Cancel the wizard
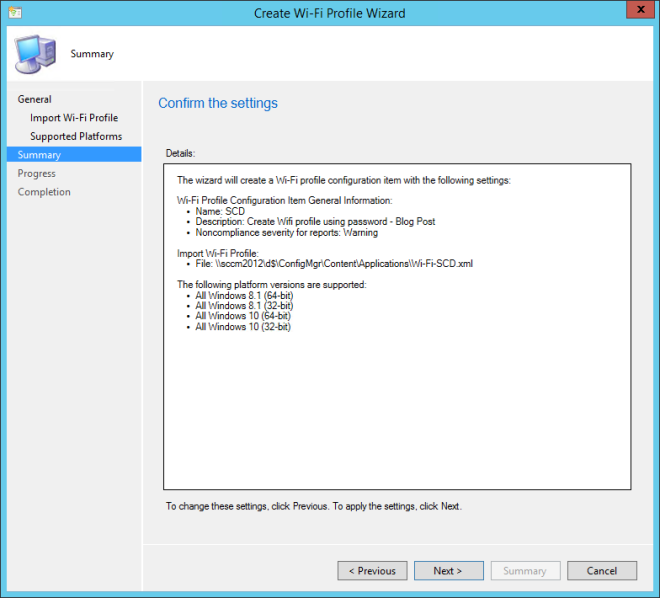This screenshot has height=598, width=660. pyautogui.click(x=601, y=571)
